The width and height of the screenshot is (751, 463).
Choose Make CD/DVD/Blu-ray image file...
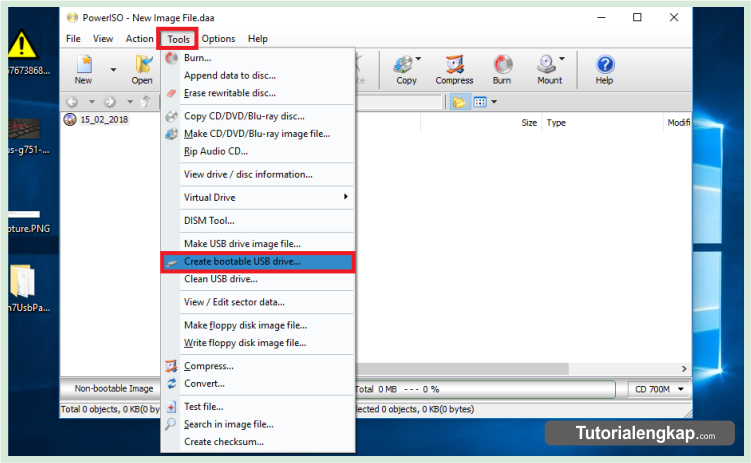pos(258,134)
